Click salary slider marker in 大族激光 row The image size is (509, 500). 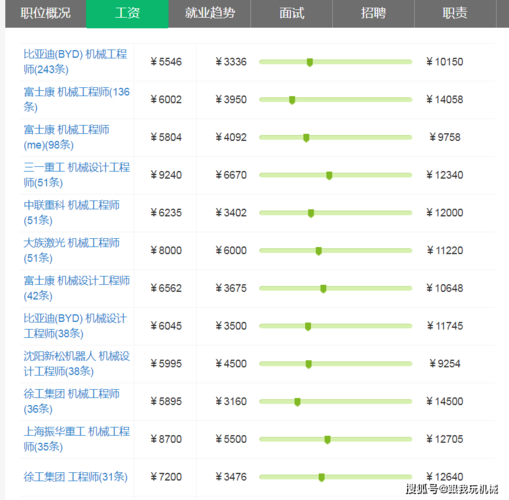pos(319,251)
